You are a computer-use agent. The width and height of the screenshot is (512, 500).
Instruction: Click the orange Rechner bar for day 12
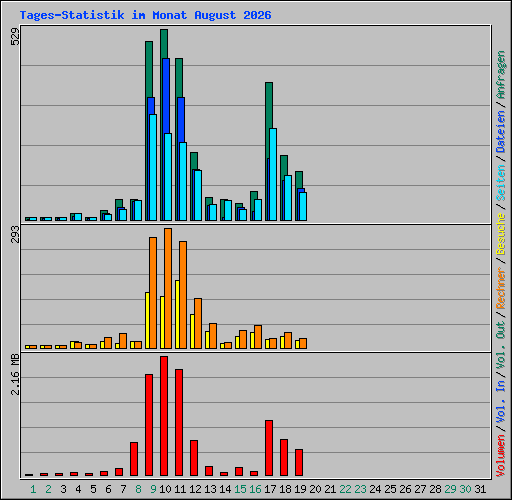coord(198,323)
